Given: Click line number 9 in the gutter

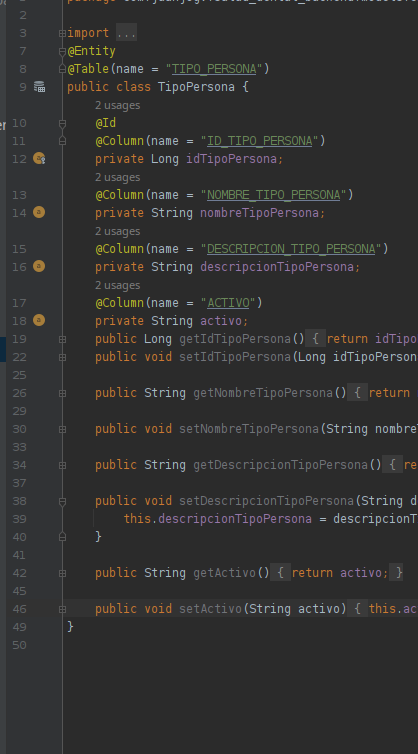Looking at the screenshot, I should click(23, 87).
